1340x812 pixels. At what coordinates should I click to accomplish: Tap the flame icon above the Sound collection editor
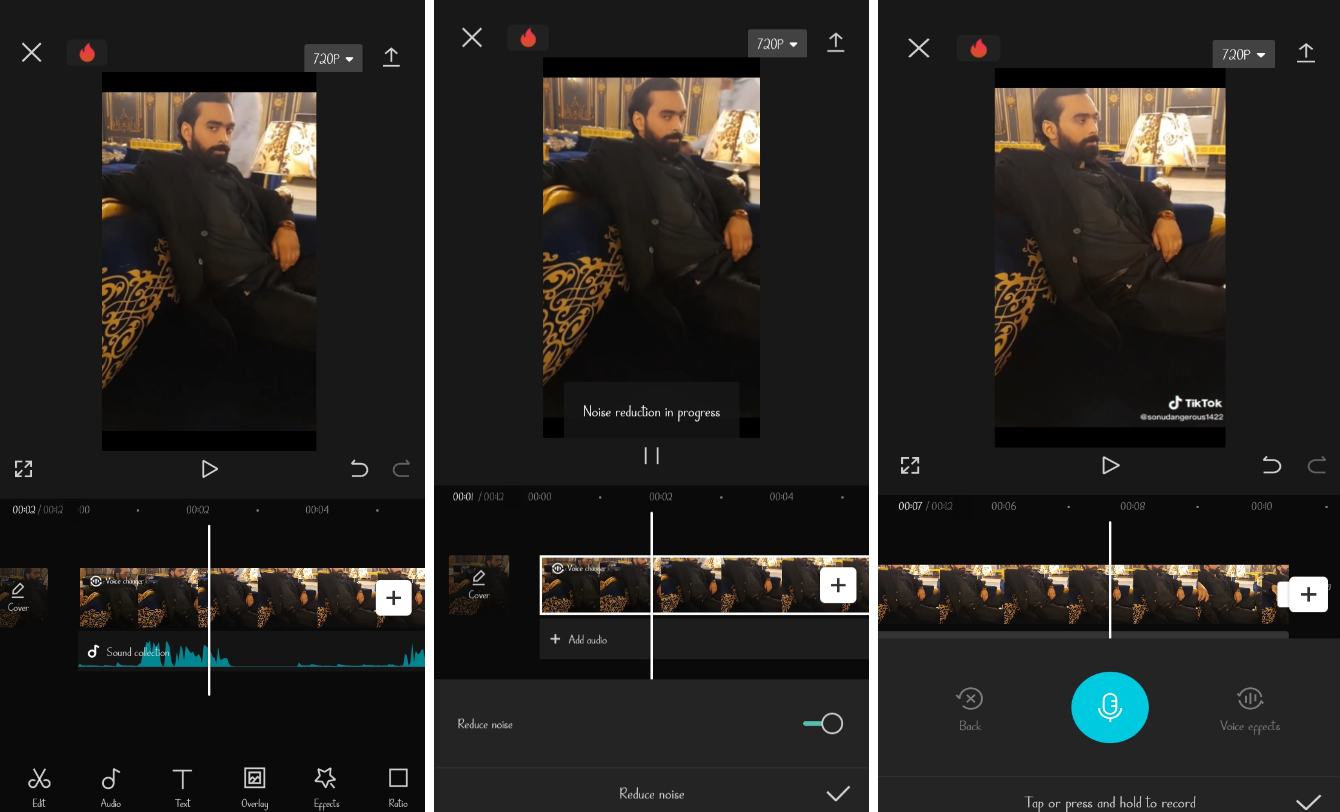tap(87, 52)
